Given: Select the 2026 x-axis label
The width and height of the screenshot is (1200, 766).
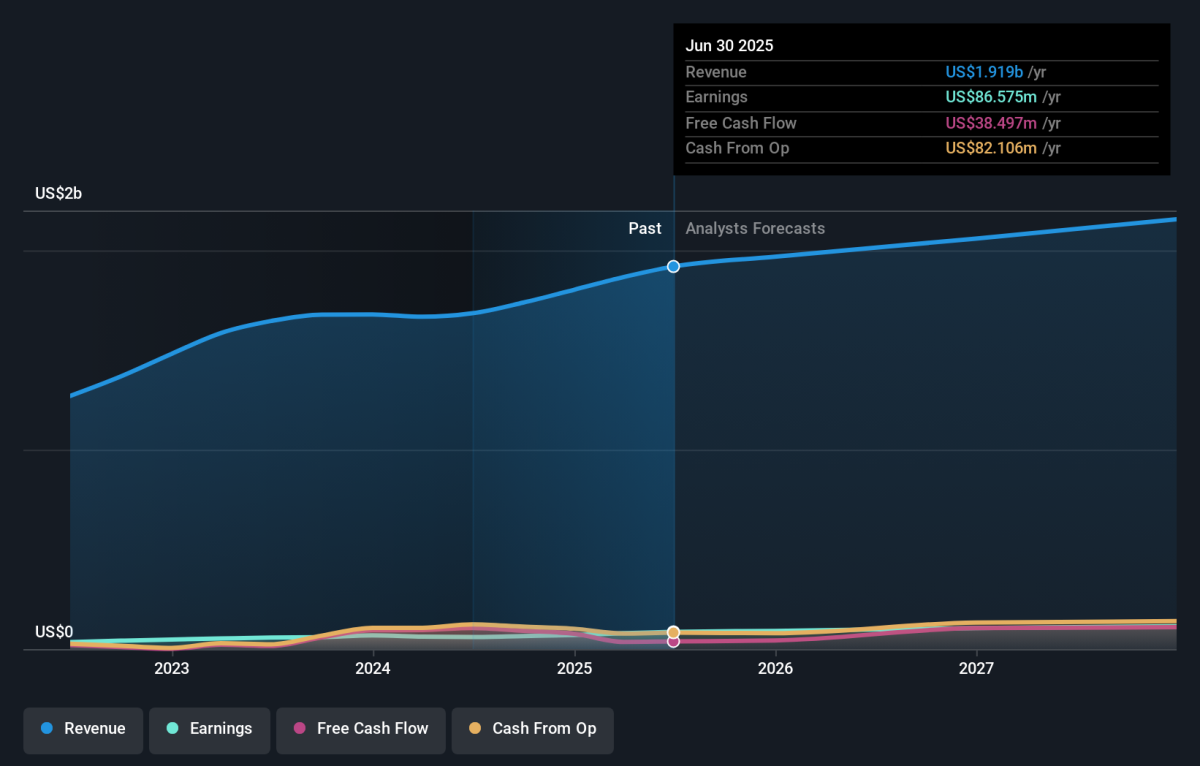Looking at the screenshot, I should 775,668.
